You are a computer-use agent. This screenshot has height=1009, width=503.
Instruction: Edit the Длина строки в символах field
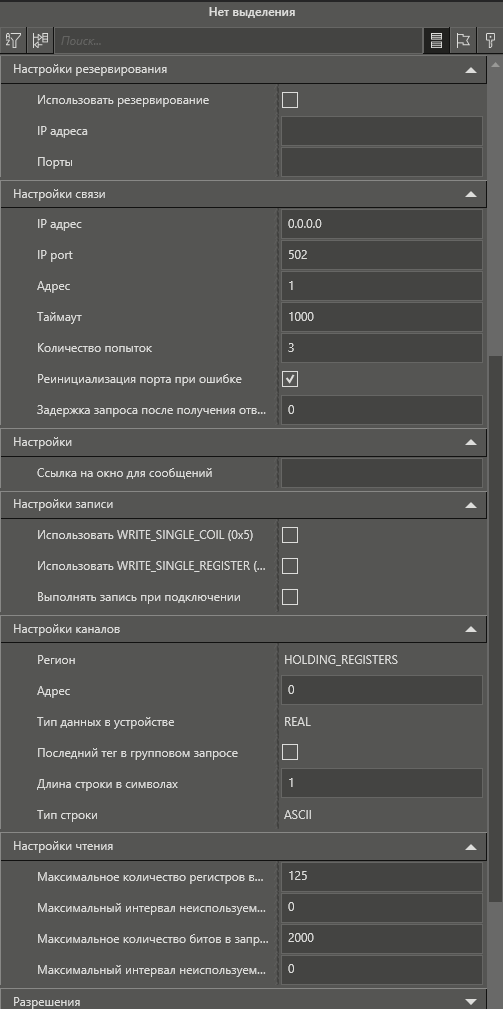pyautogui.click(x=382, y=784)
